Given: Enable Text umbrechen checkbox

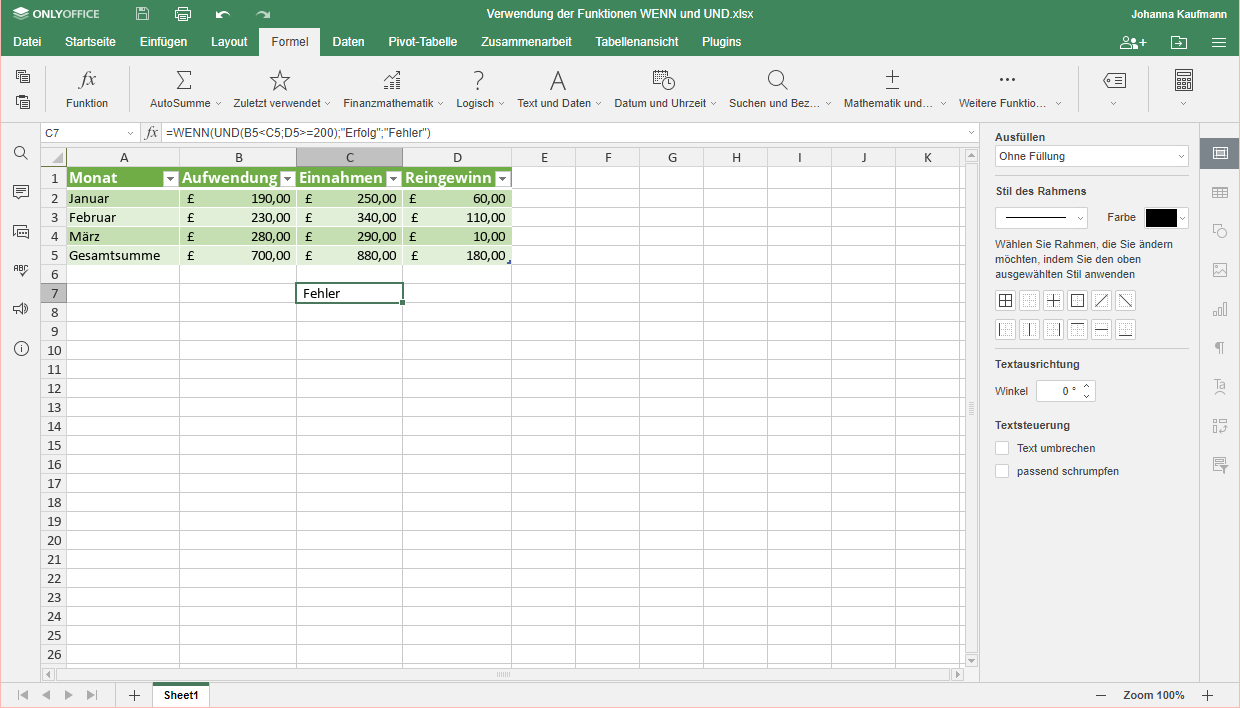Looking at the screenshot, I should click(x=1002, y=448).
